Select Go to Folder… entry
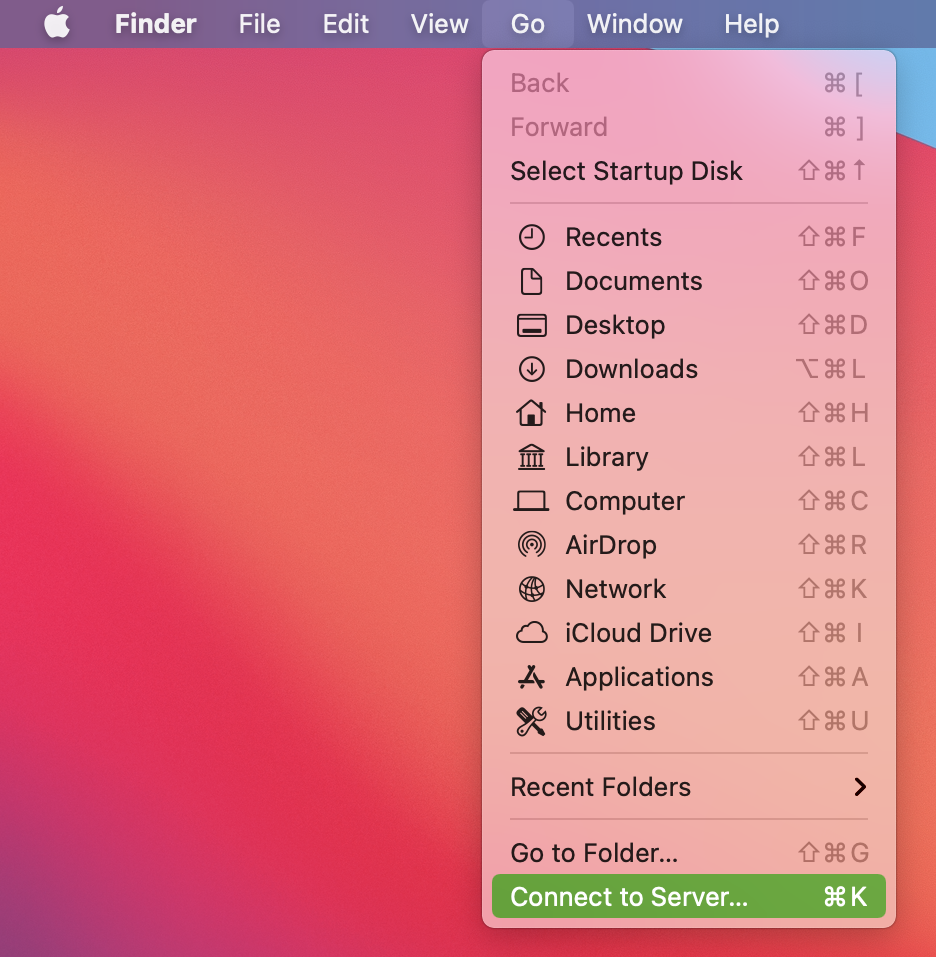 click(x=594, y=853)
